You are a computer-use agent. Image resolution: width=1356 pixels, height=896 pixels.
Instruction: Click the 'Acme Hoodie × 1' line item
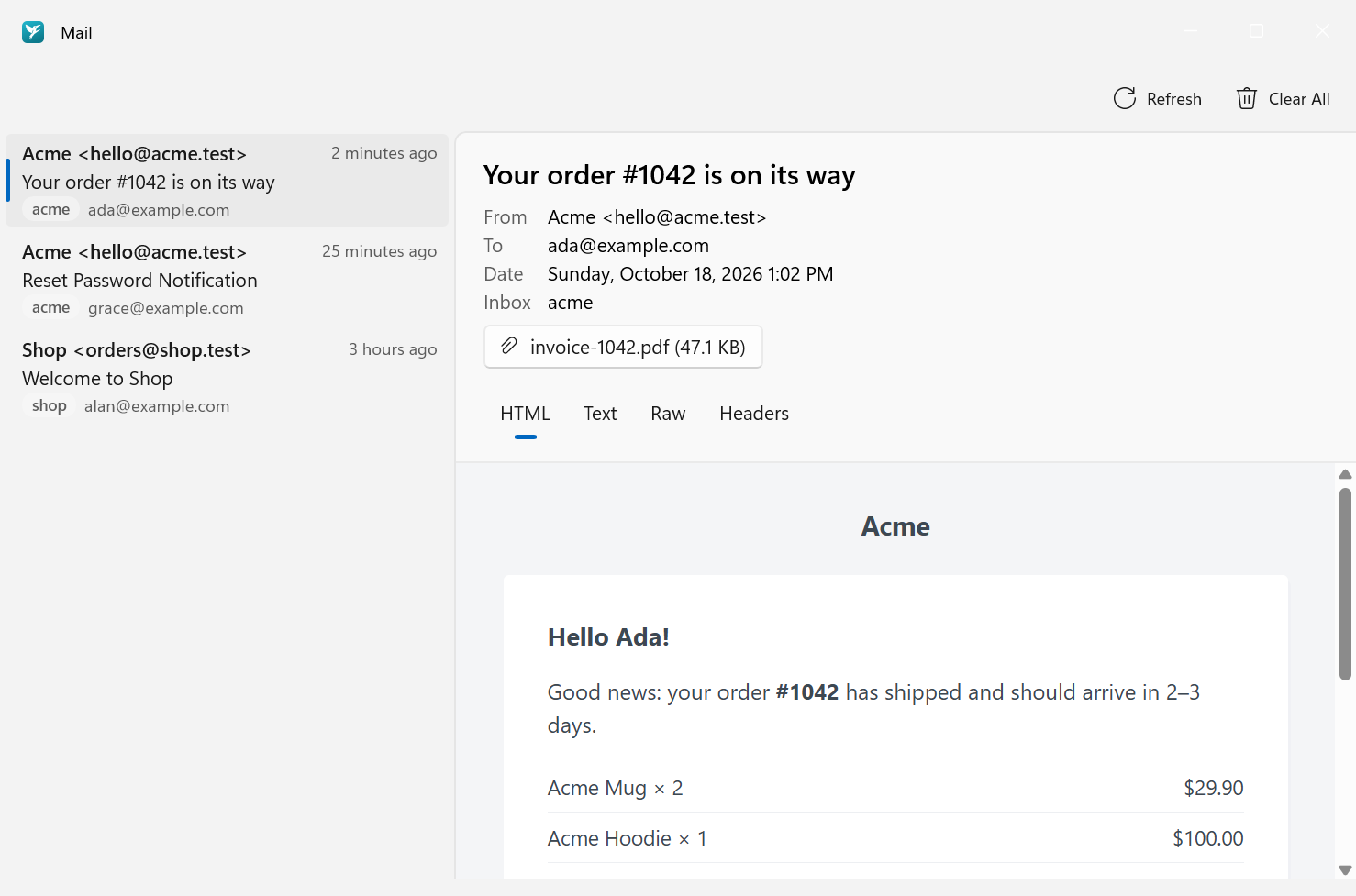pyautogui.click(x=628, y=838)
